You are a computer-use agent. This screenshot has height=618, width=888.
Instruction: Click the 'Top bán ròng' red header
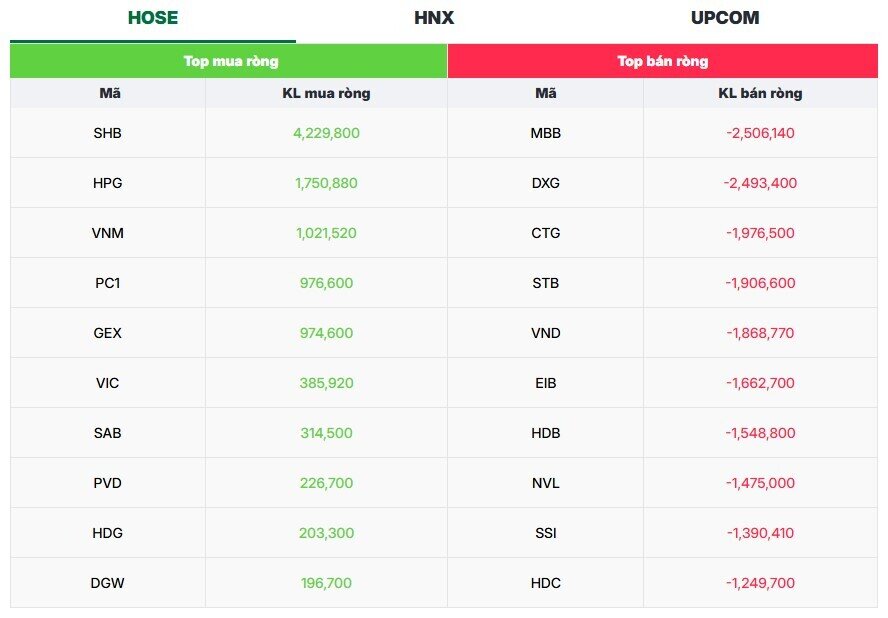[x=662, y=61]
